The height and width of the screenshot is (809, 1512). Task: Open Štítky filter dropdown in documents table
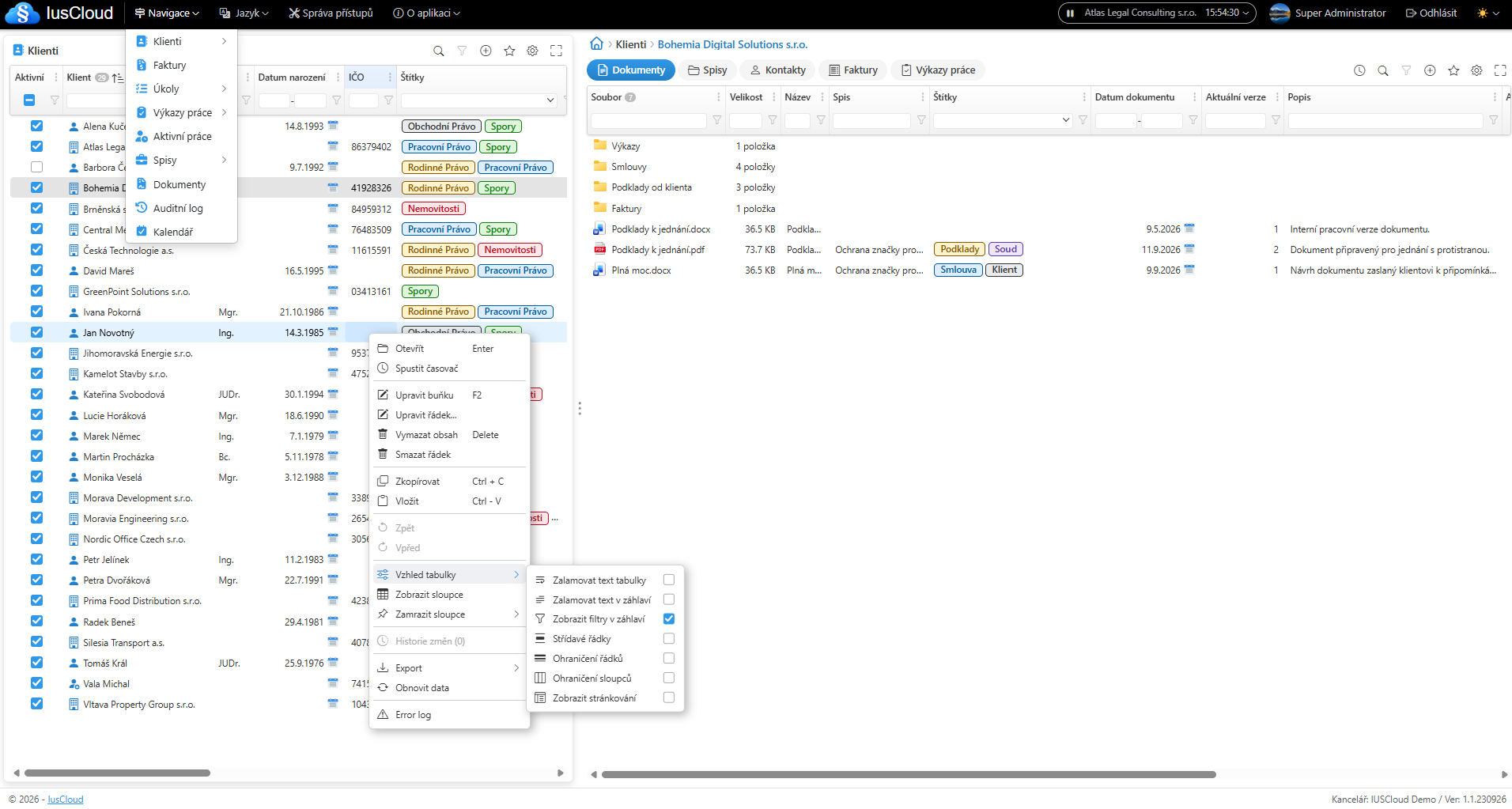point(1066,120)
